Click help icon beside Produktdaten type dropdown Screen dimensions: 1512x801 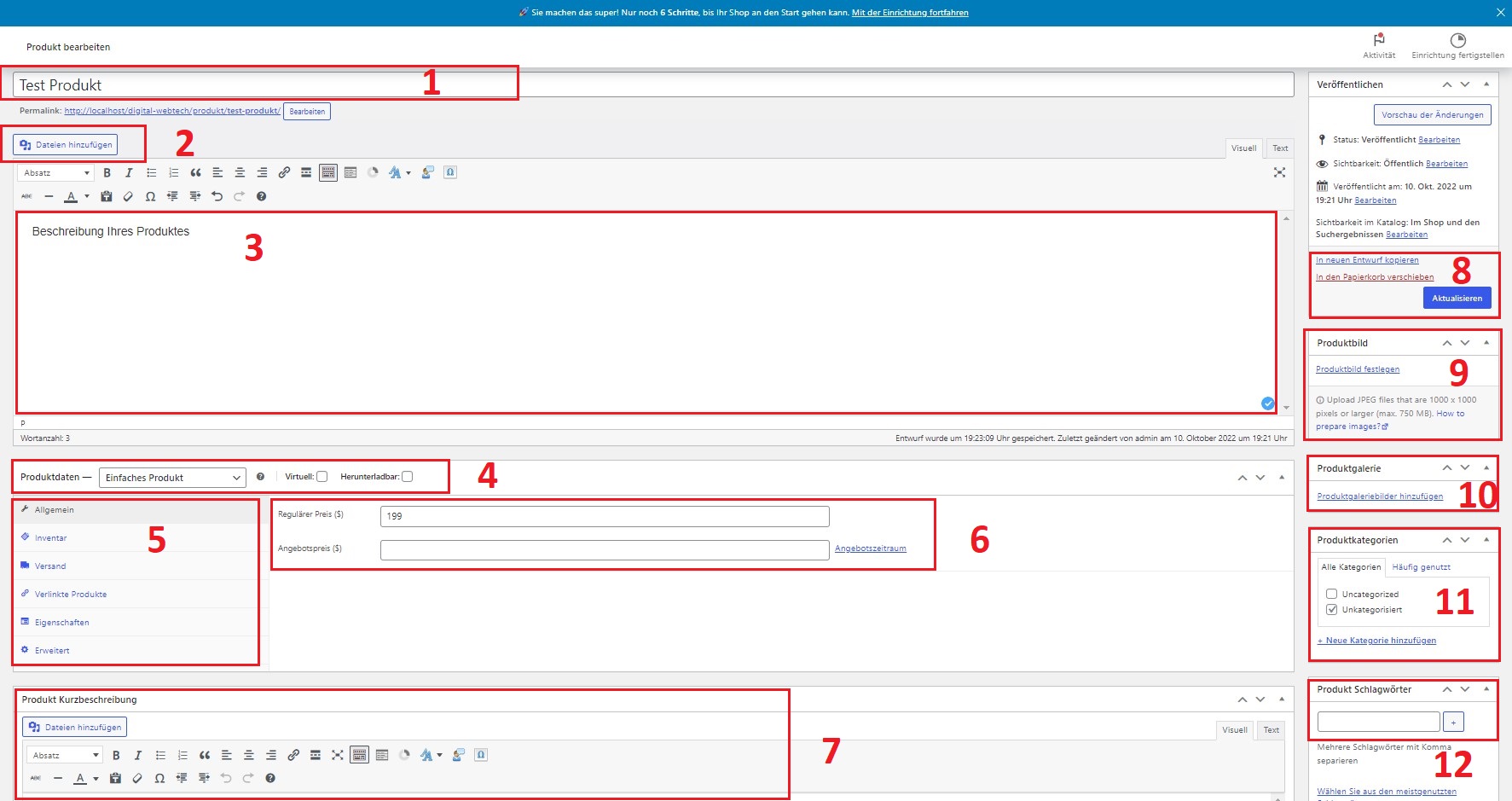(x=260, y=477)
